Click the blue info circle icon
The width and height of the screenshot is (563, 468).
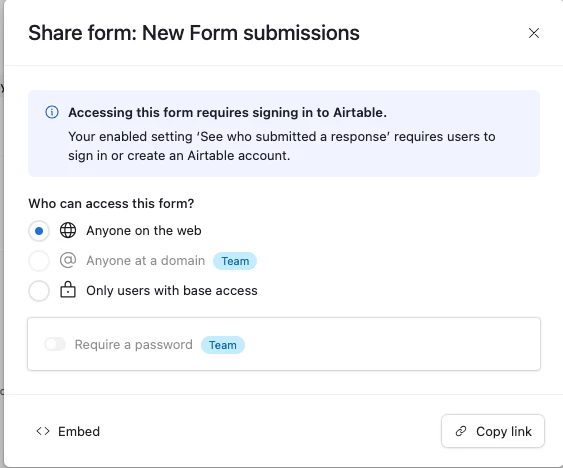click(52, 112)
